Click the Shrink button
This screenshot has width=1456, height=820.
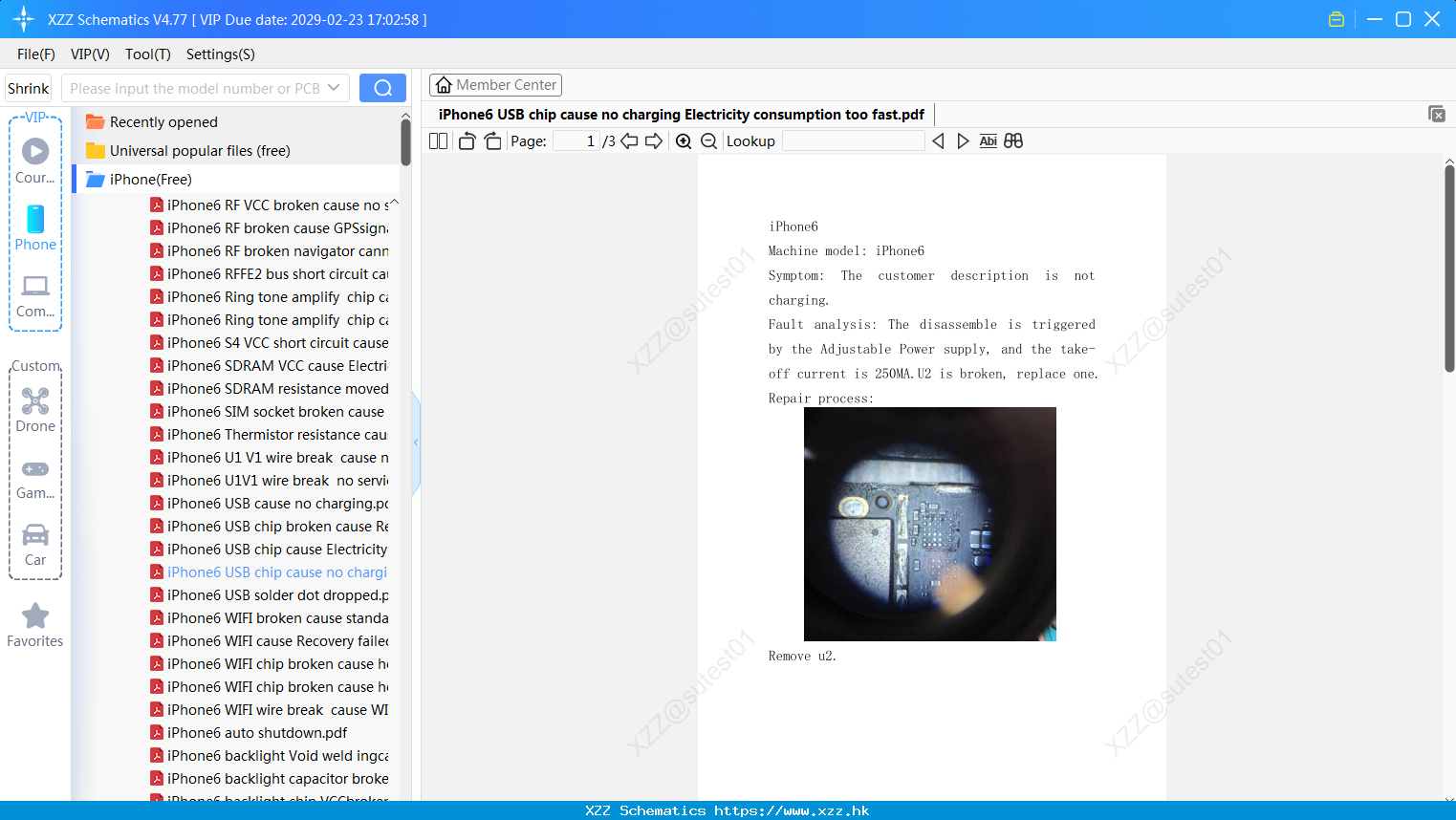29,88
